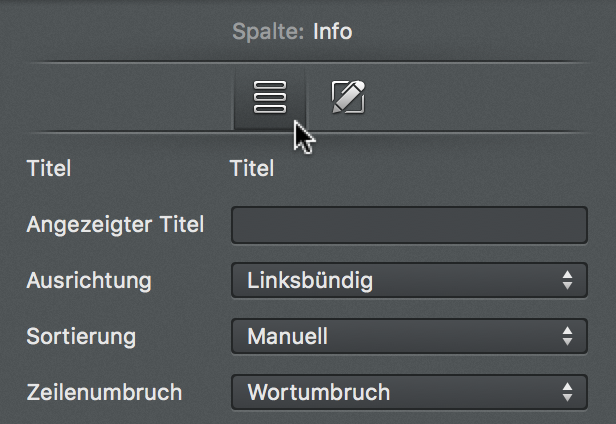Select the Titel value text
The image size is (616, 424).
[252, 169]
